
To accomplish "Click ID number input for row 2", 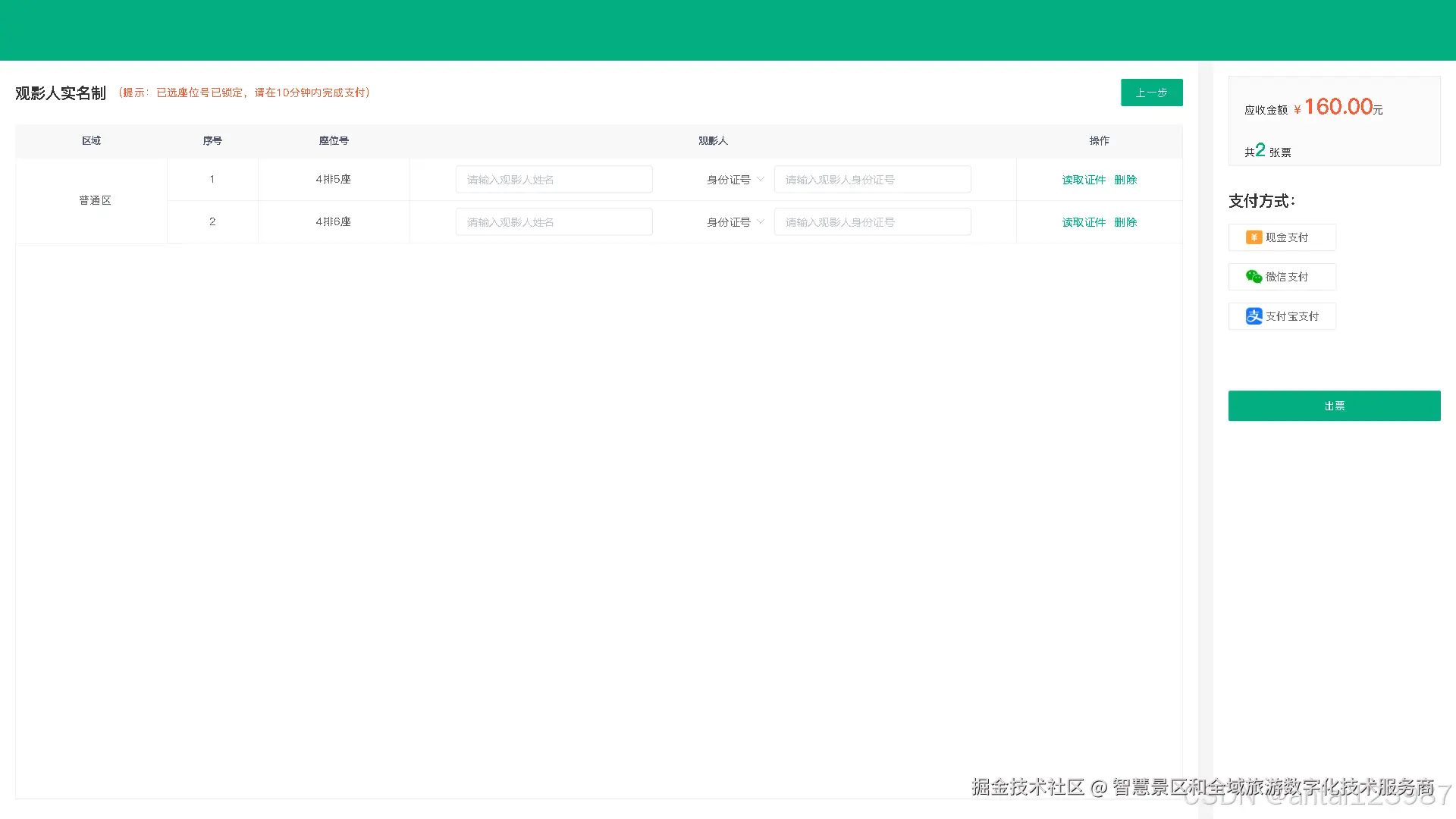I will click(872, 222).
